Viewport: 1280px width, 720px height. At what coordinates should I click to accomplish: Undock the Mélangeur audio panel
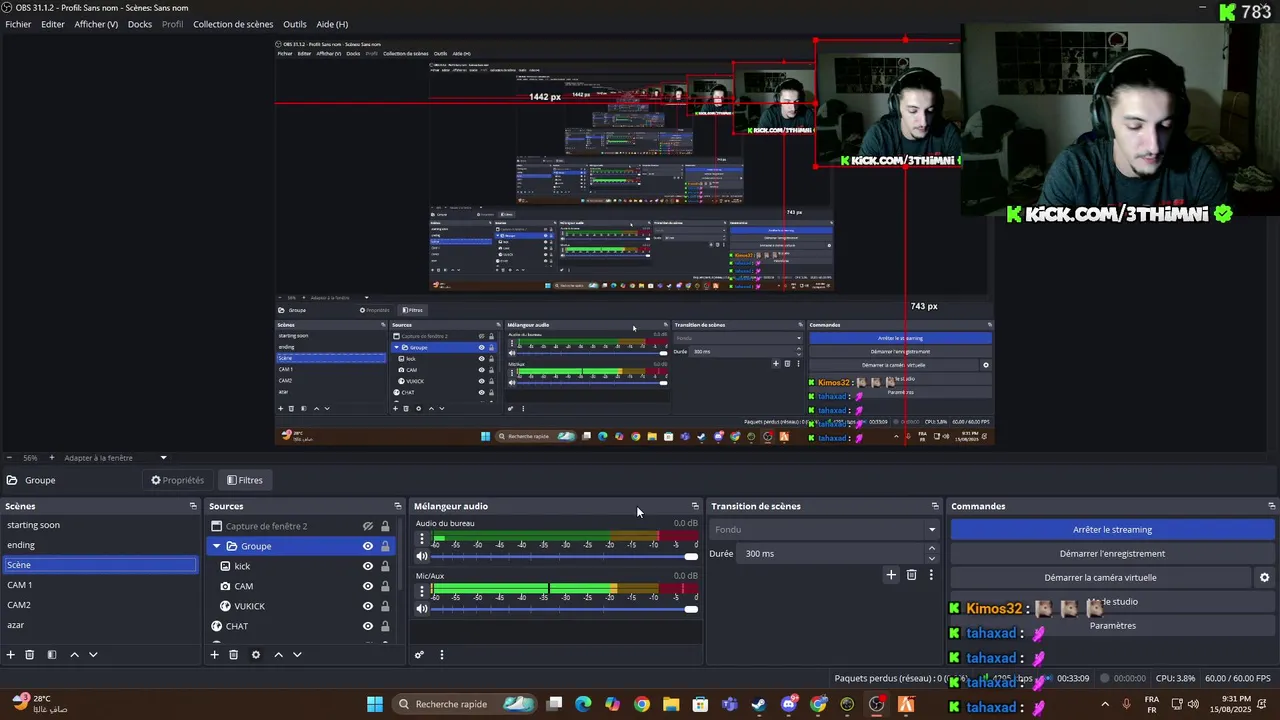click(x=695, y=506)
